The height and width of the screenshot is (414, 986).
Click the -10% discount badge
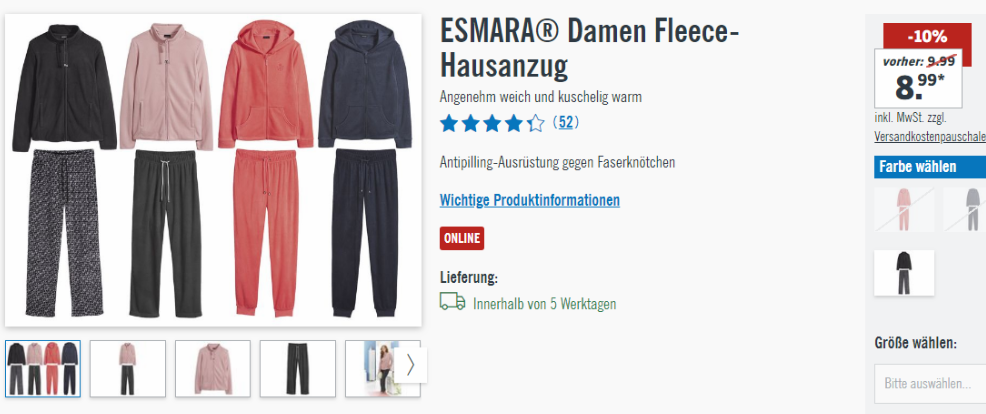point(927,36)
